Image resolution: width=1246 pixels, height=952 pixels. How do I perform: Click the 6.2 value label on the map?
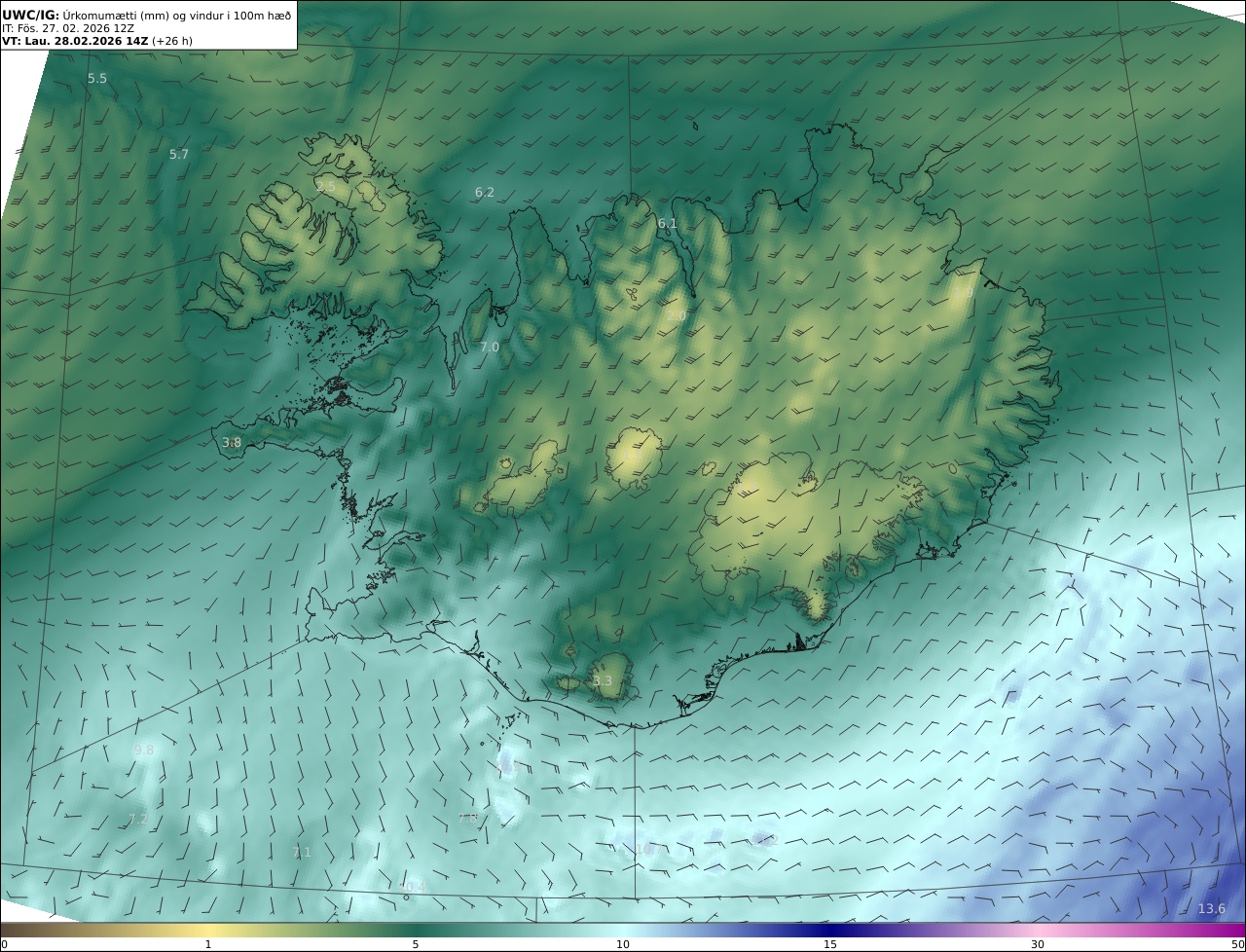[484, 193]
